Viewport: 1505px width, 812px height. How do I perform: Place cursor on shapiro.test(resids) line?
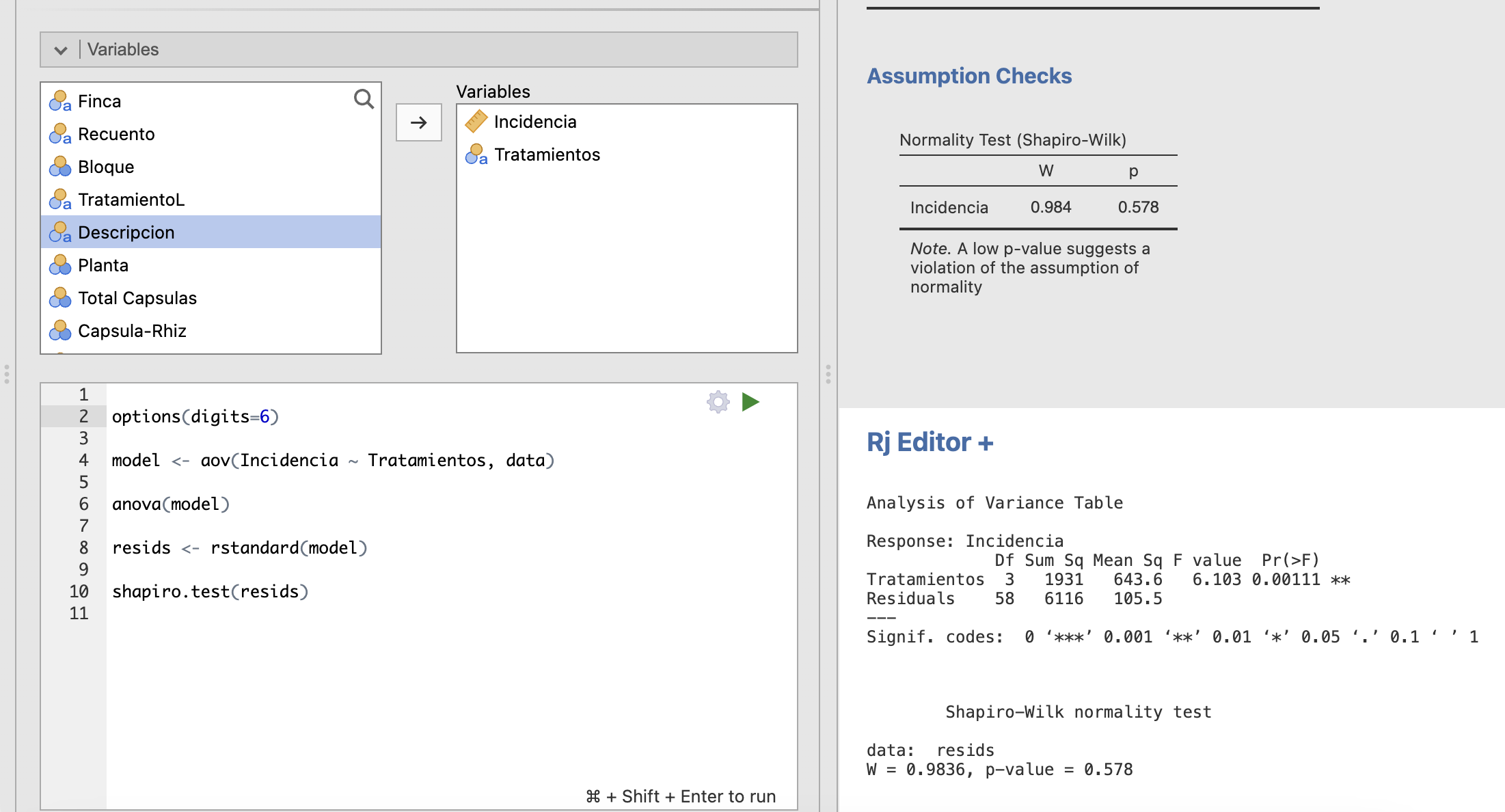click(x=210, y=592)
